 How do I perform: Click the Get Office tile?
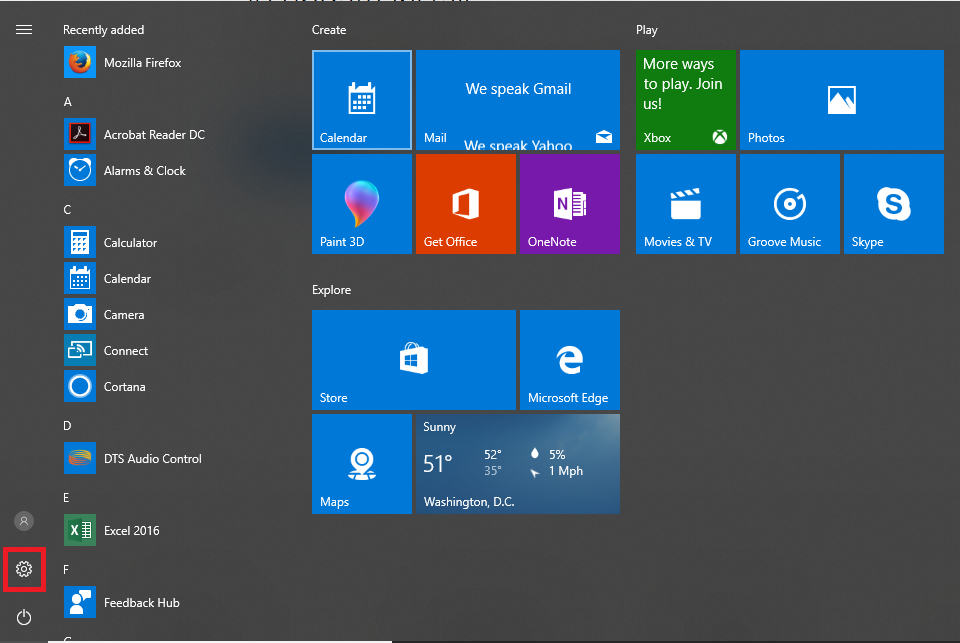[x=466, y=204]
